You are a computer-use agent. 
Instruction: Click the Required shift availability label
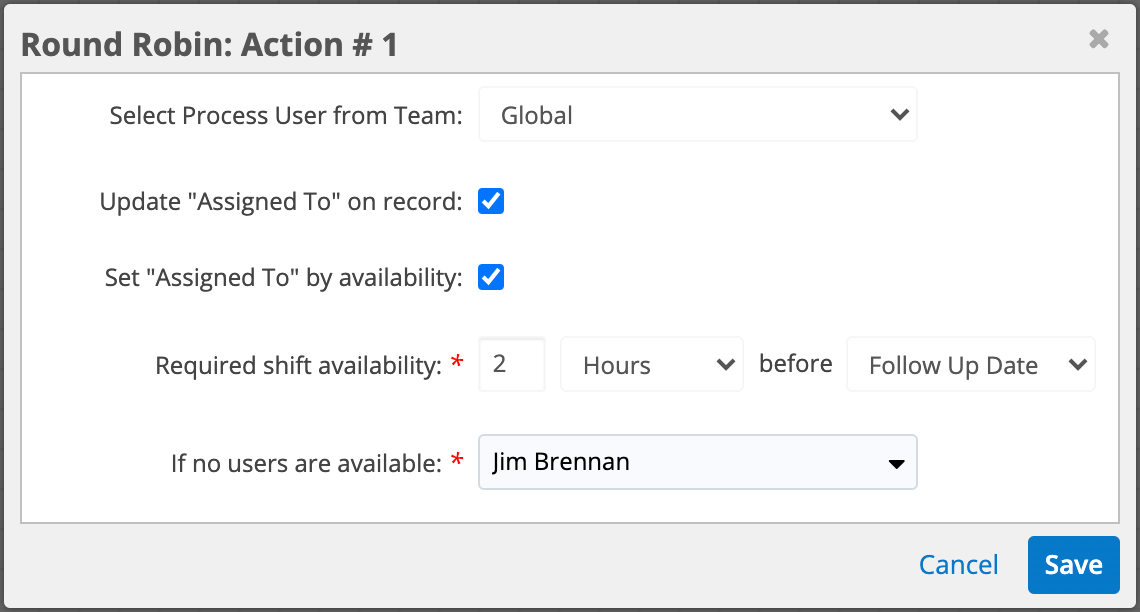(x=297, y=366)
